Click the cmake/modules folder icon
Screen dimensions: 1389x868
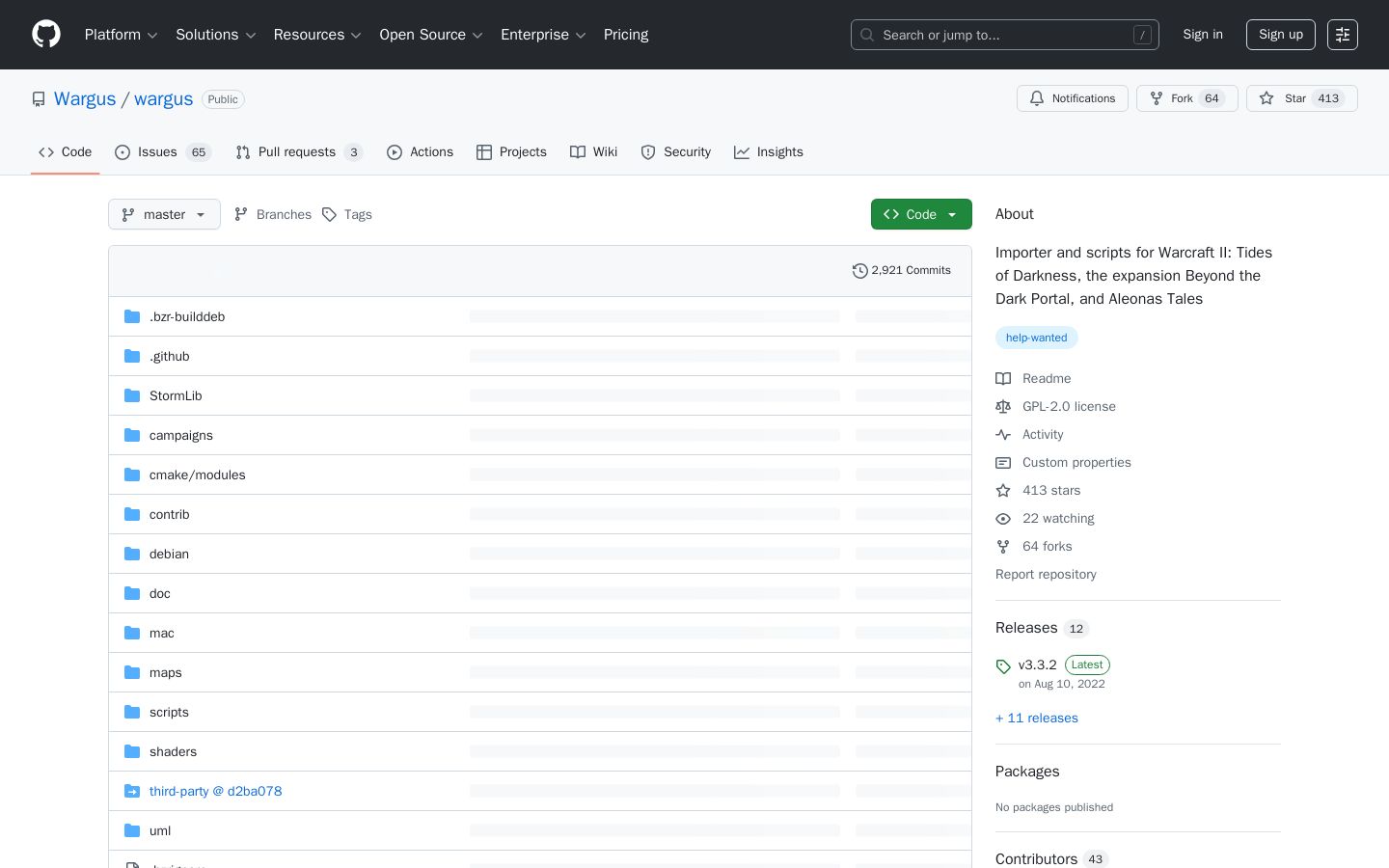tap(132, 475)
